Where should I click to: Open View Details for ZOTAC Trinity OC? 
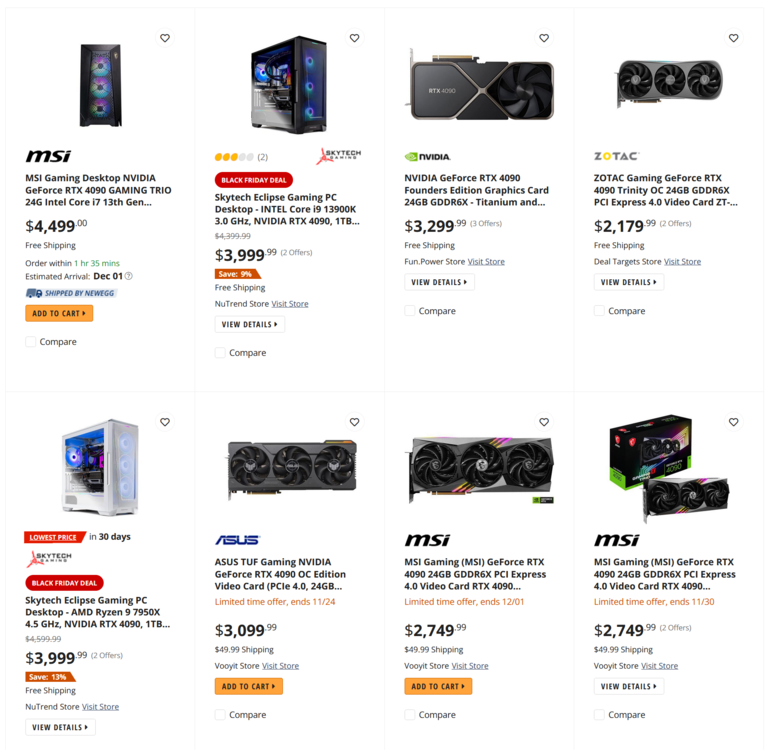[x=628, y=282]
